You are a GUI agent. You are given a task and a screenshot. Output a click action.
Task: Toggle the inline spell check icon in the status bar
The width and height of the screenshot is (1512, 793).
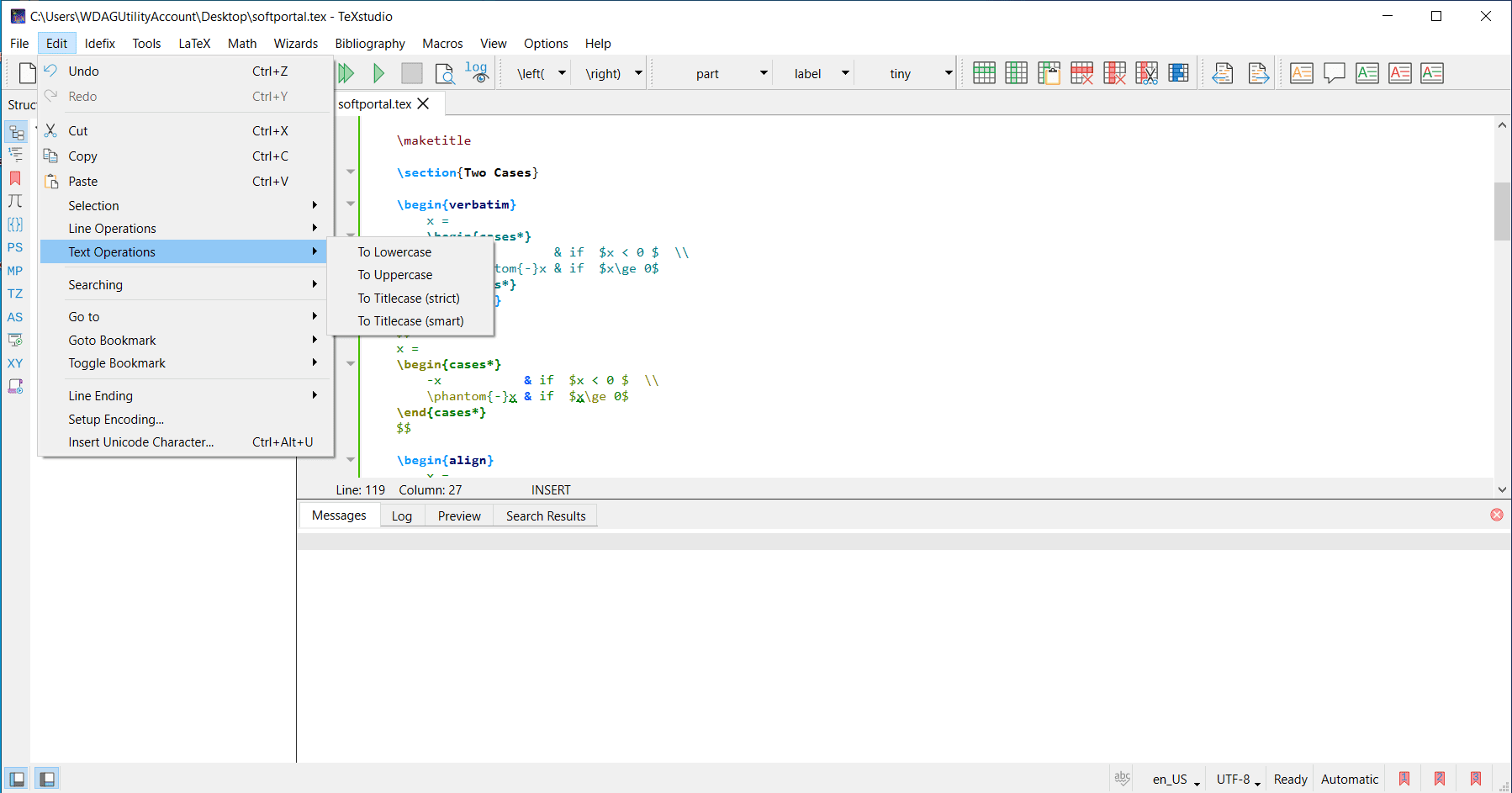click(1122, 779)
